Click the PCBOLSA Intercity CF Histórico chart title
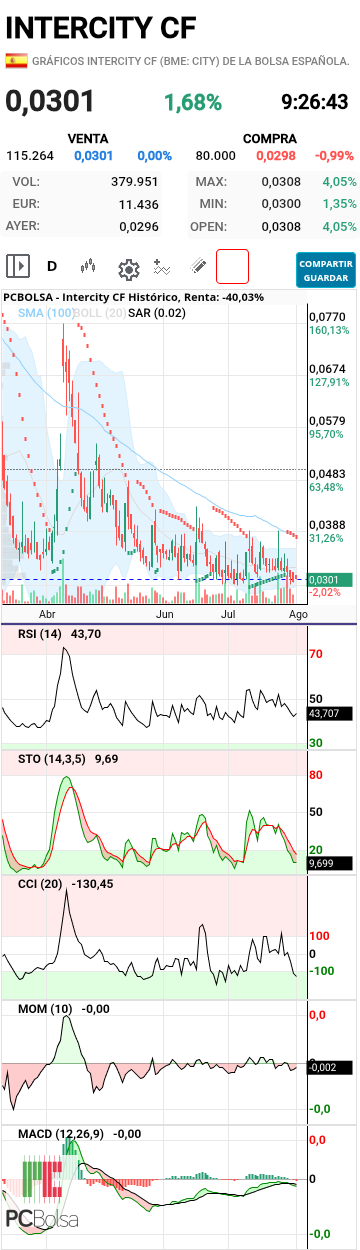 [x=134, y=297]
